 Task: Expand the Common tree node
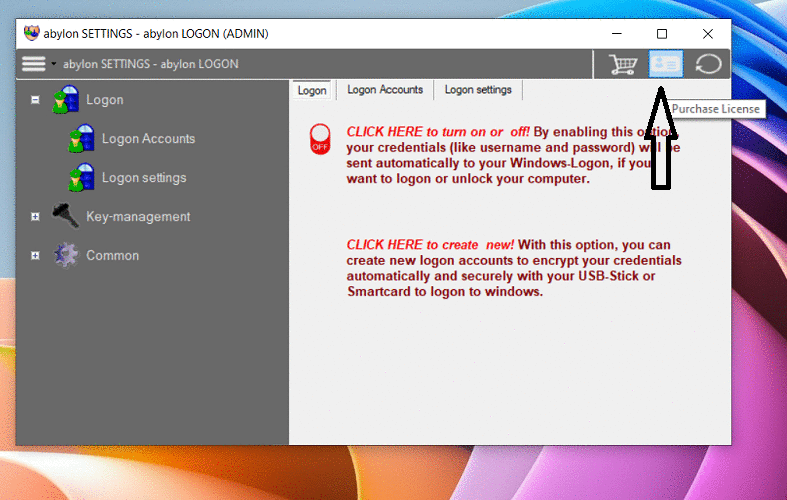[35, 256]
